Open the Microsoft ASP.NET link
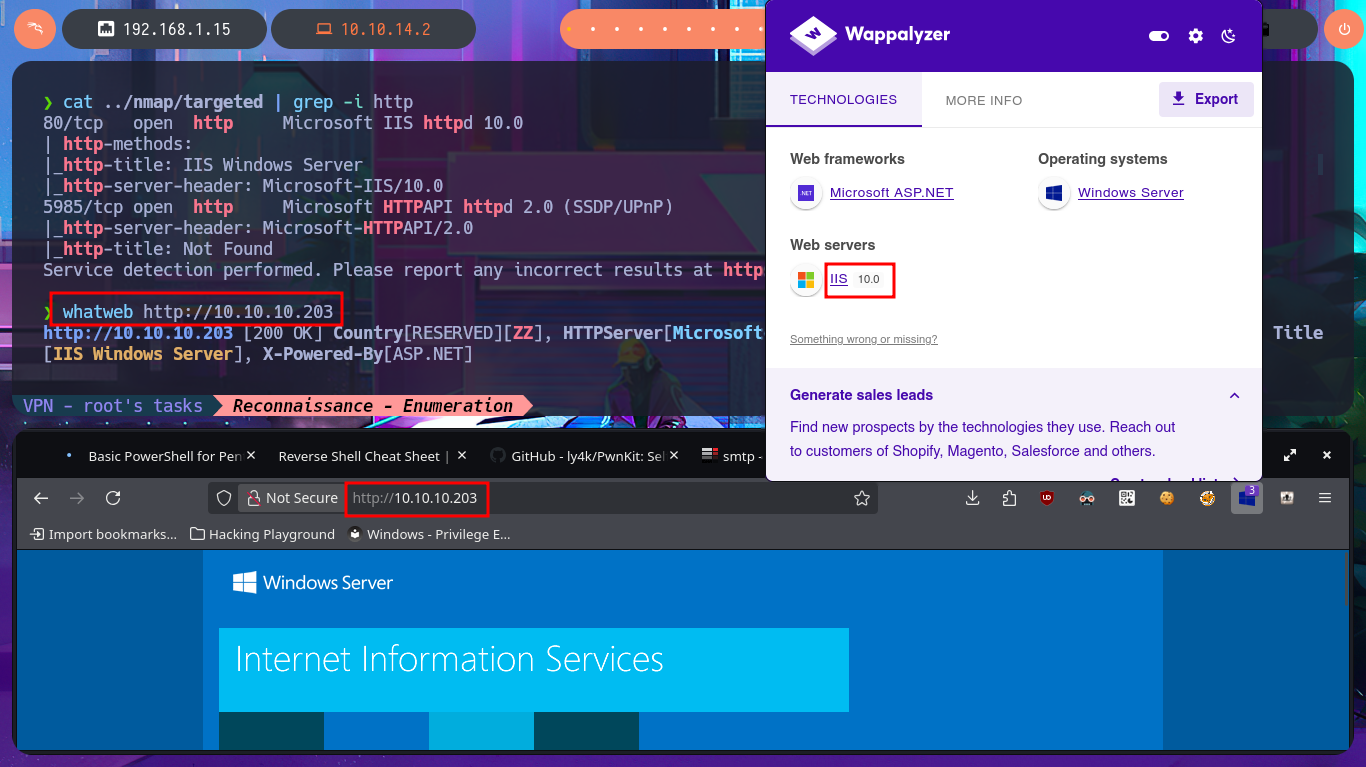Screen dimensions: 1366x767 [x=891, y=193]
